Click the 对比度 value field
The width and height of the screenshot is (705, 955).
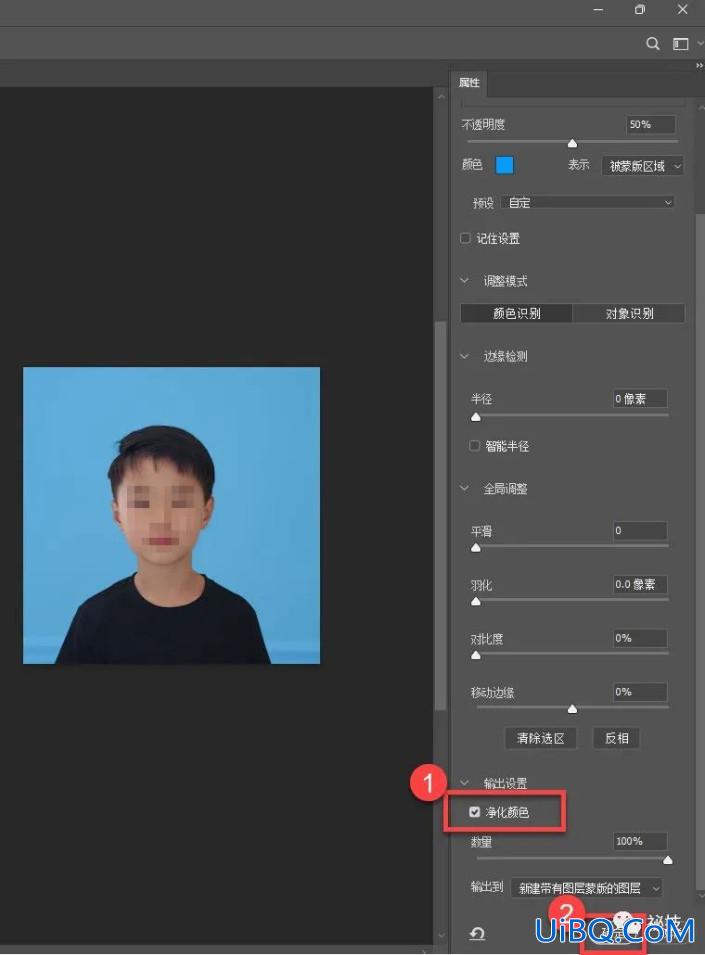pos(640,638)
